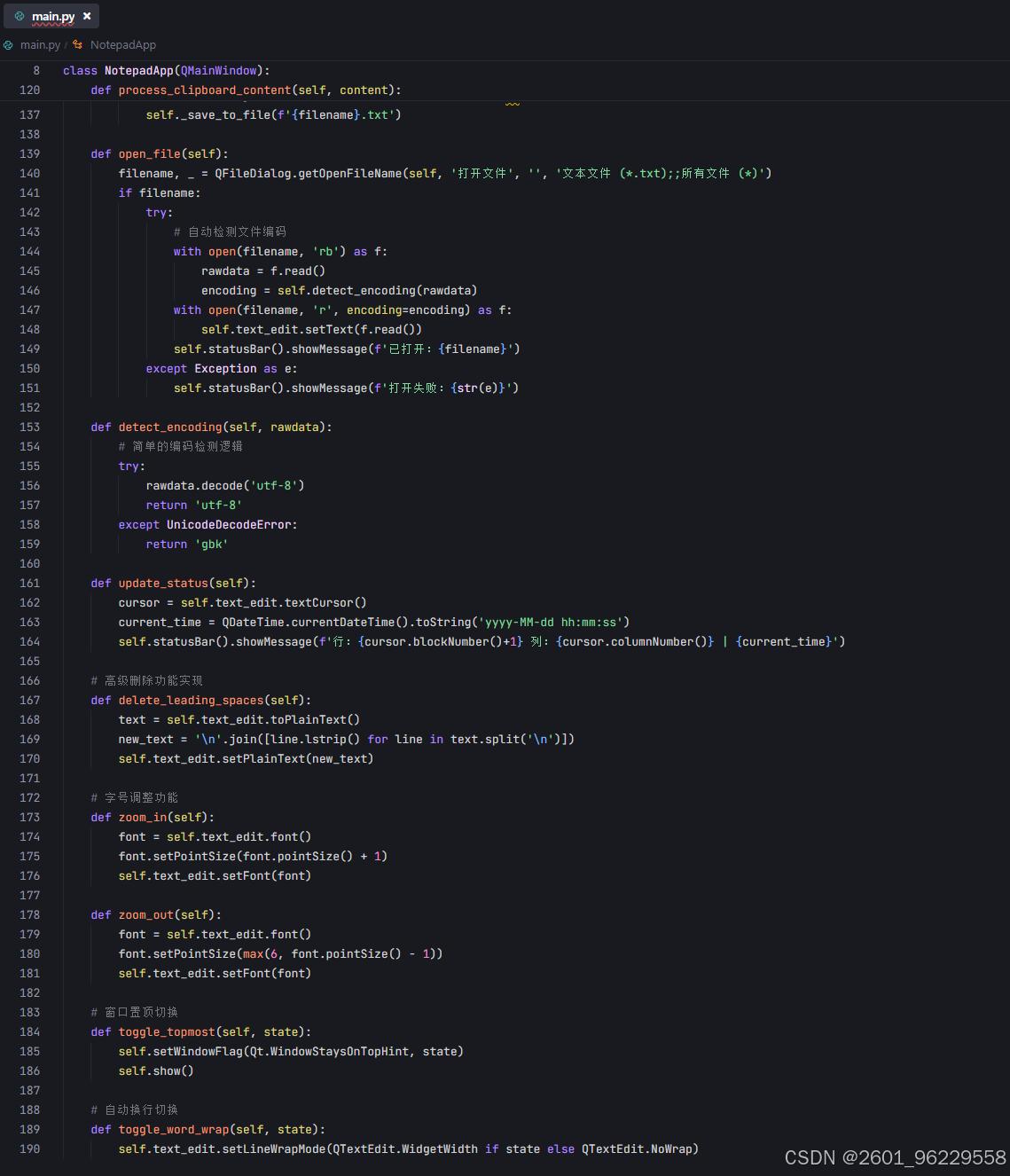This screenshot has height=1176, width=1010.
Task: Click the 已打开 status message line
Action: pyautogui.click(x=347, y=349)
